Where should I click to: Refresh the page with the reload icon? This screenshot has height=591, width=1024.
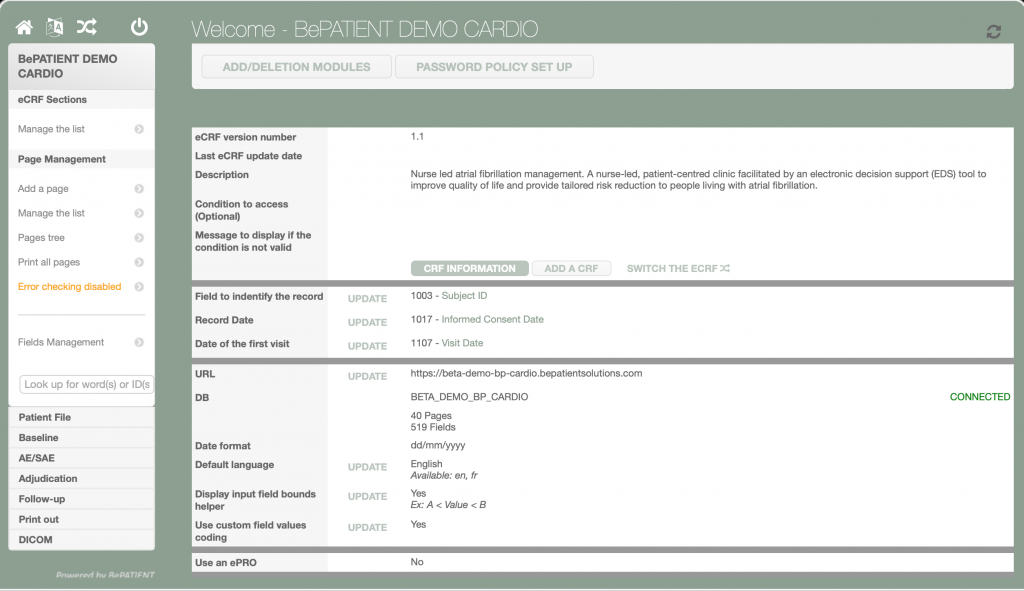(x=993, y=32)
